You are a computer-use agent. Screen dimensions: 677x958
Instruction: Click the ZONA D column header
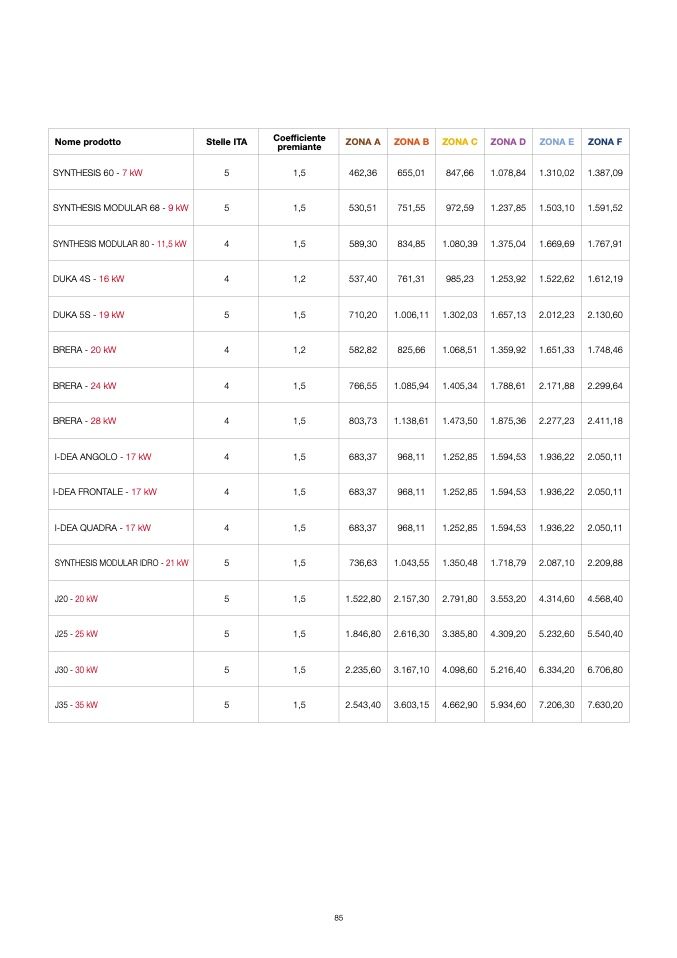pyautogui.click(x=508, y=142)
